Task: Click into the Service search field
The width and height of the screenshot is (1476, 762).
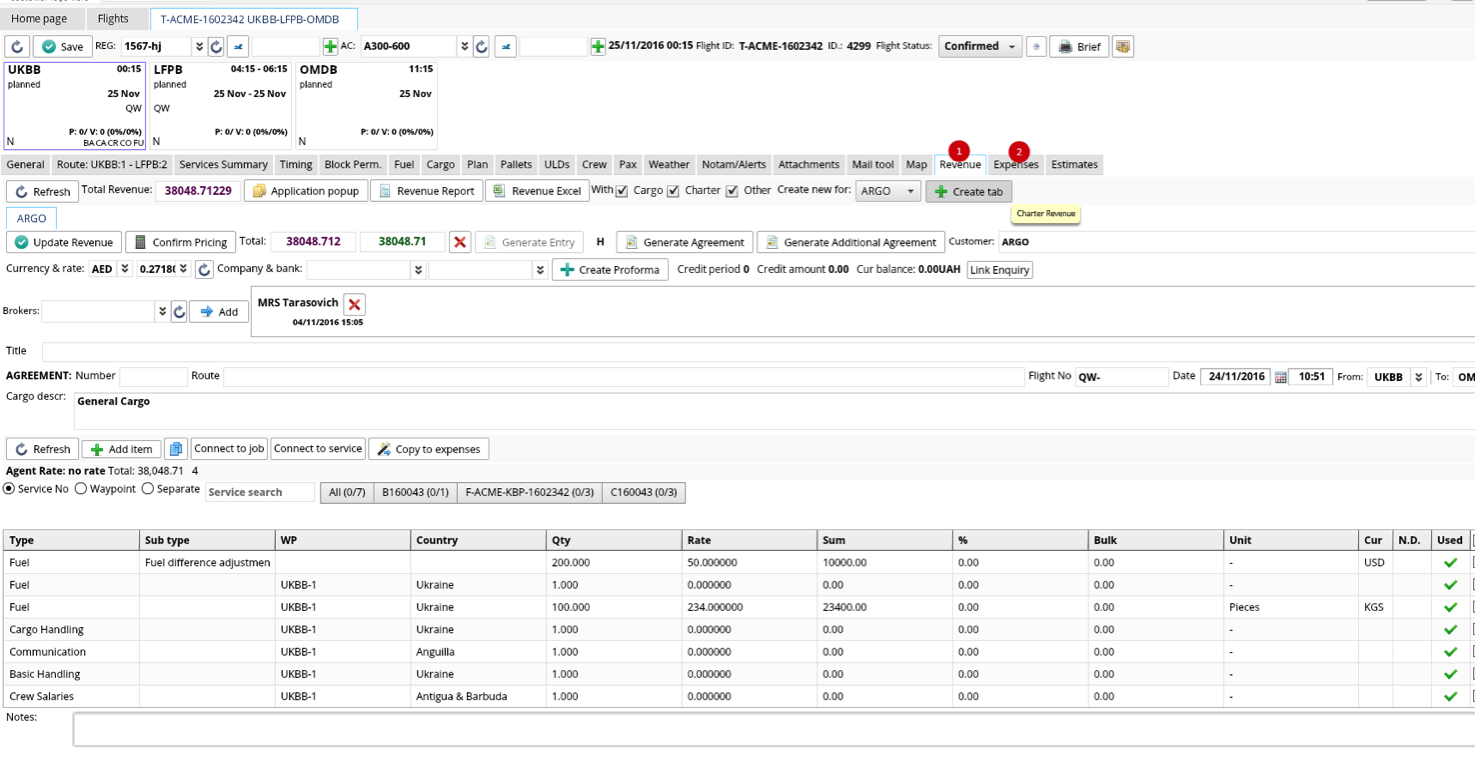Action: [x=260, y=492]
